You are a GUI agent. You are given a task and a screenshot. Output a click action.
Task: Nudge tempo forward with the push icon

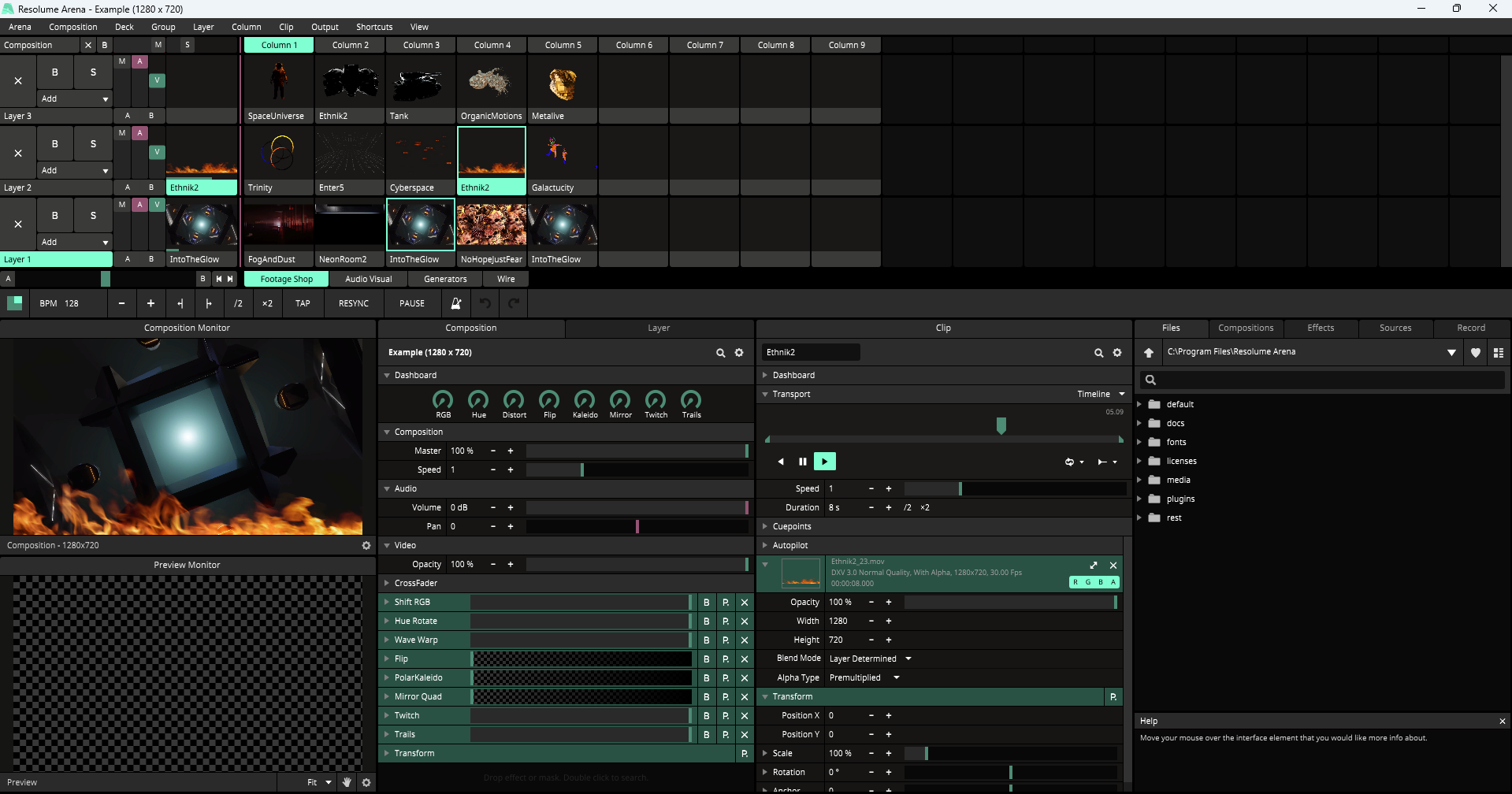pos(209,303)
